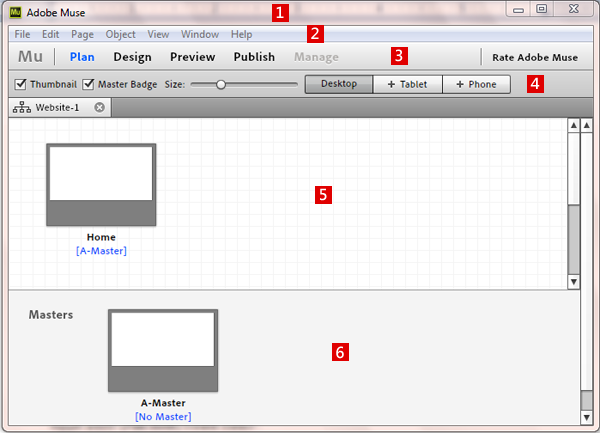Maximize the Adobe Muse window

[x=541, y=9]
